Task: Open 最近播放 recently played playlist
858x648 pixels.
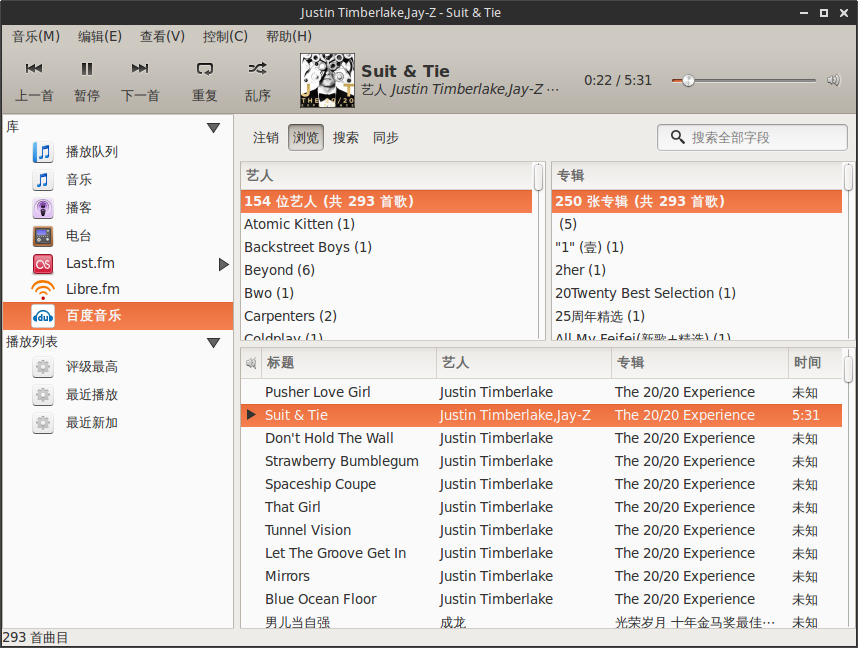Action: [x=117, y=395]
